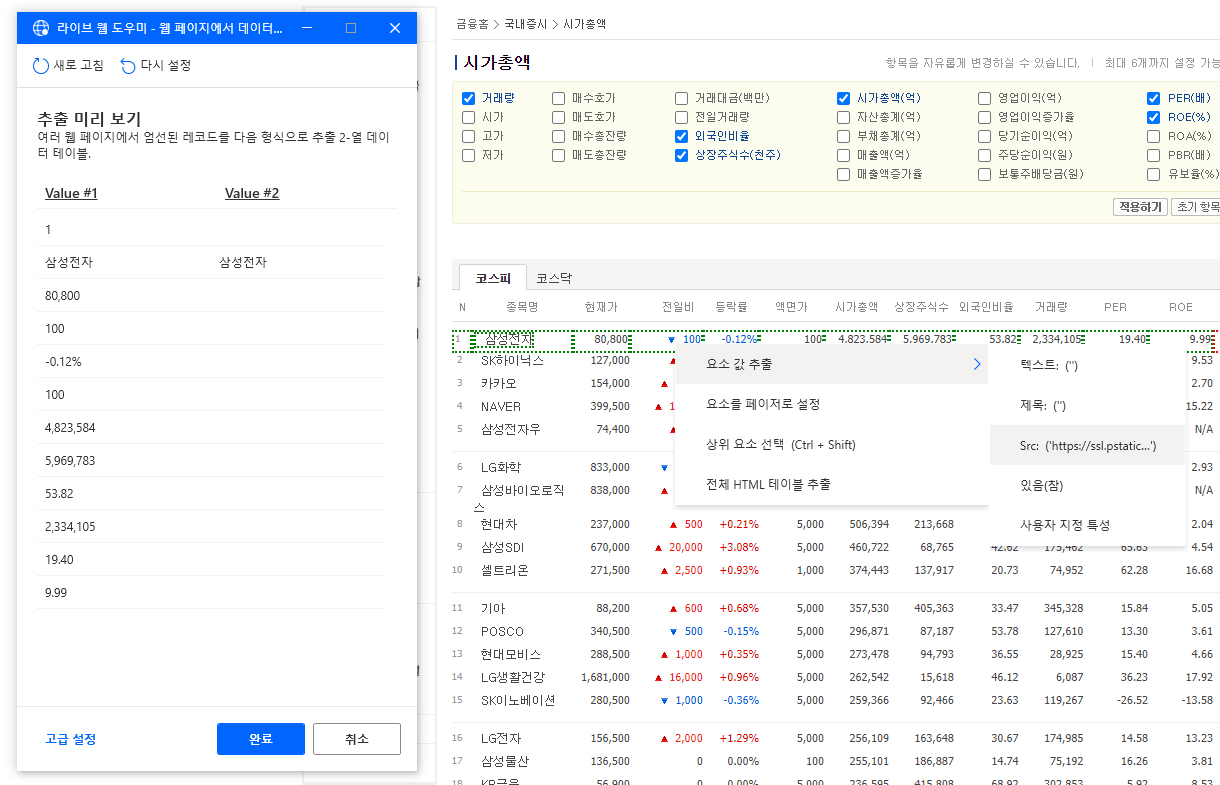Click the 등락률 column header

click(x=731, y=307)
